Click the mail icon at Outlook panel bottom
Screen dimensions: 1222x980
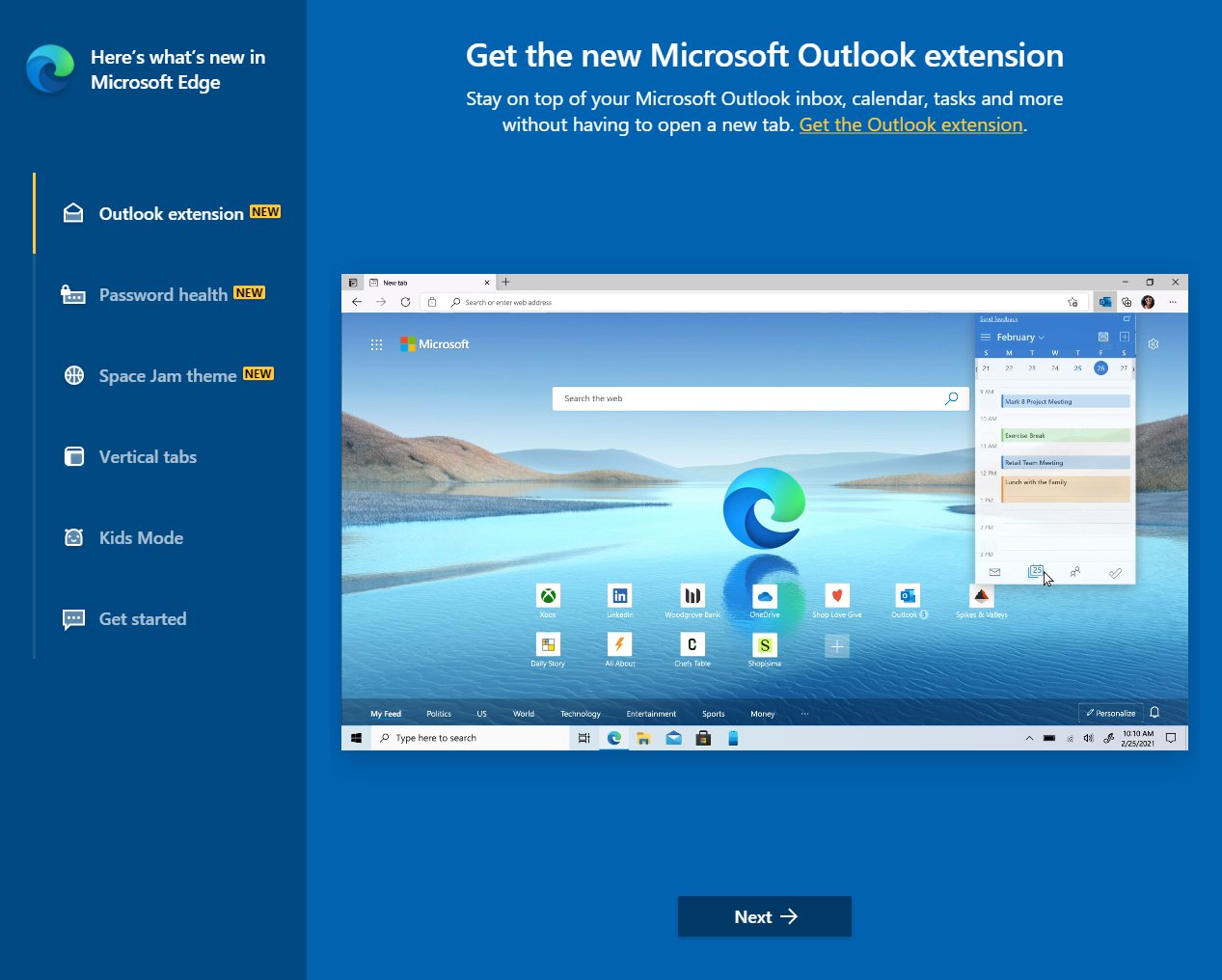pos(994,572)
